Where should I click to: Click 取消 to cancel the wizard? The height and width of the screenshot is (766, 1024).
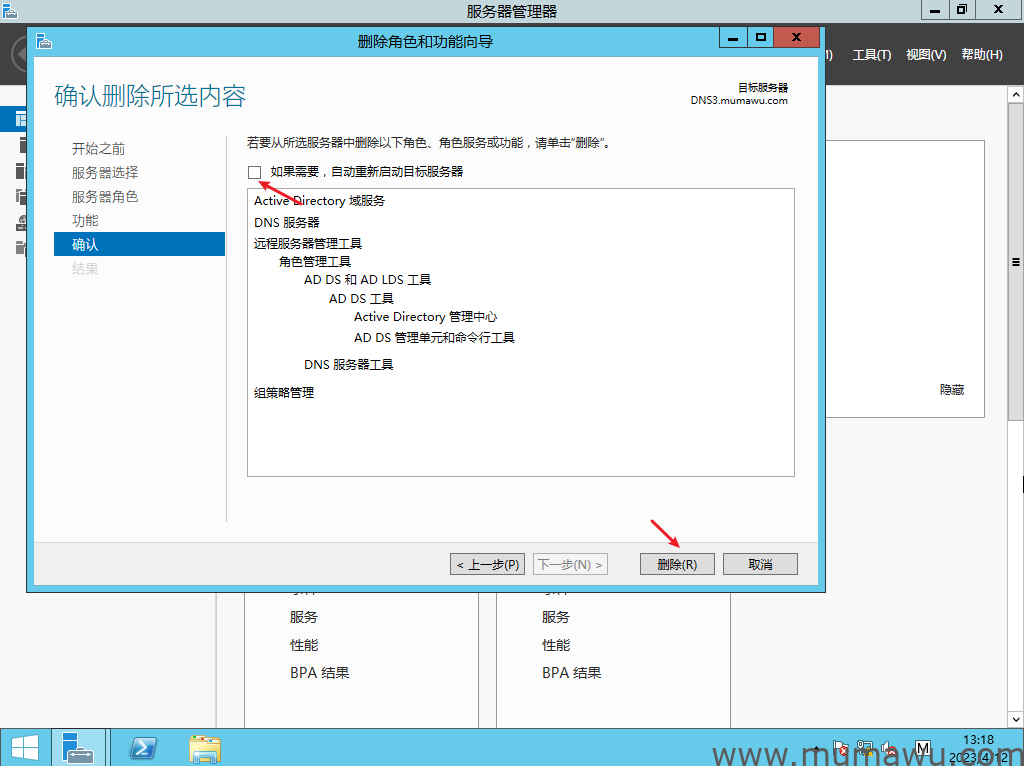[760, 563]
